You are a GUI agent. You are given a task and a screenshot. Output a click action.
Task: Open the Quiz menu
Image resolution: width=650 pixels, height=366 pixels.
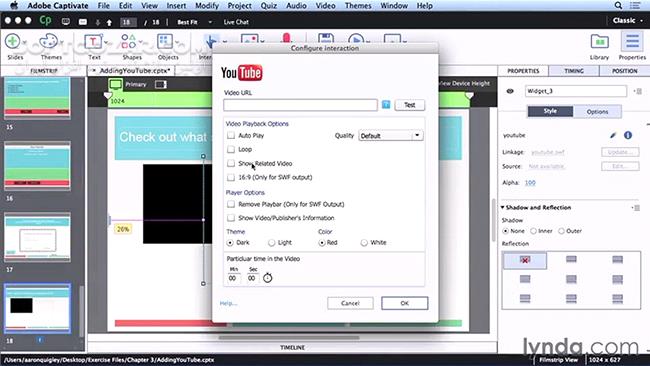tap(269, 6)
